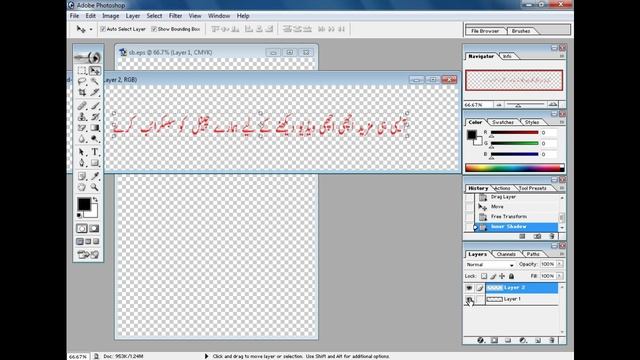
Task: Open the Opacity slider arrow
Action: click(560, 264)
